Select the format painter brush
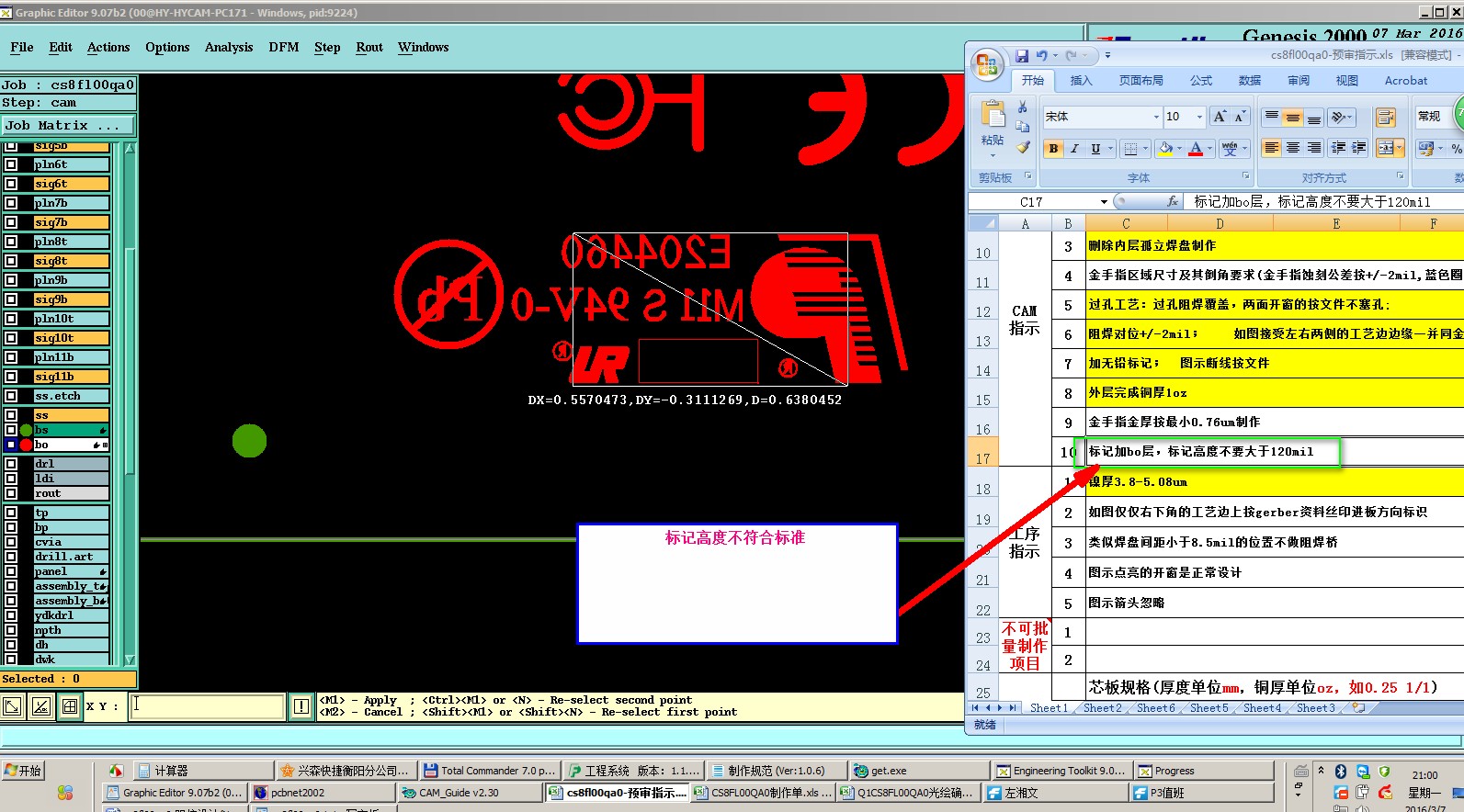1464x812 pixels. [x=1022, y=147]
